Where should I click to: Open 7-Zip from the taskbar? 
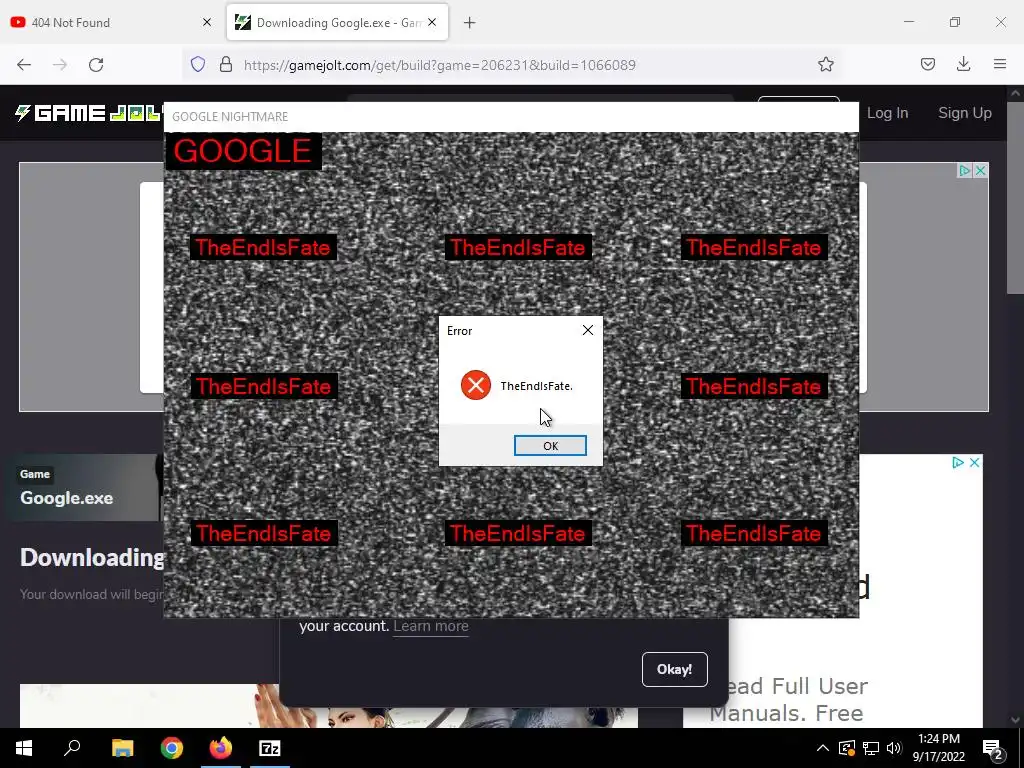coord(270,748)
